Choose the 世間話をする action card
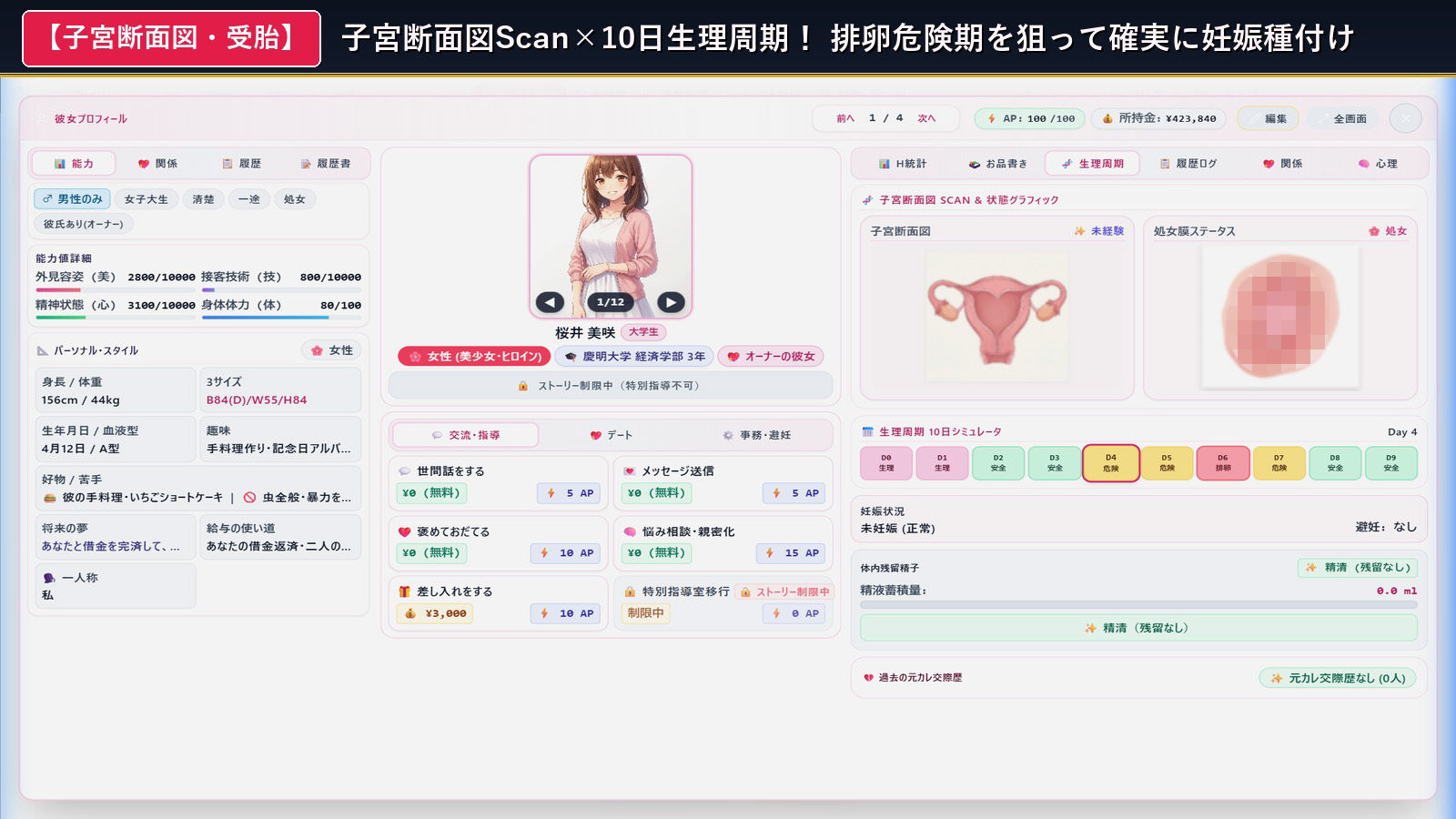The image size is (1456, 819). [498, 483]
